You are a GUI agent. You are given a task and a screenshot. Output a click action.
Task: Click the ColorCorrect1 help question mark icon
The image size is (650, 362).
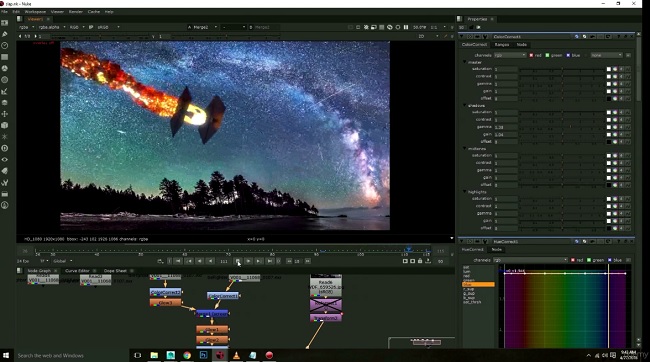(x=618, y=36)
